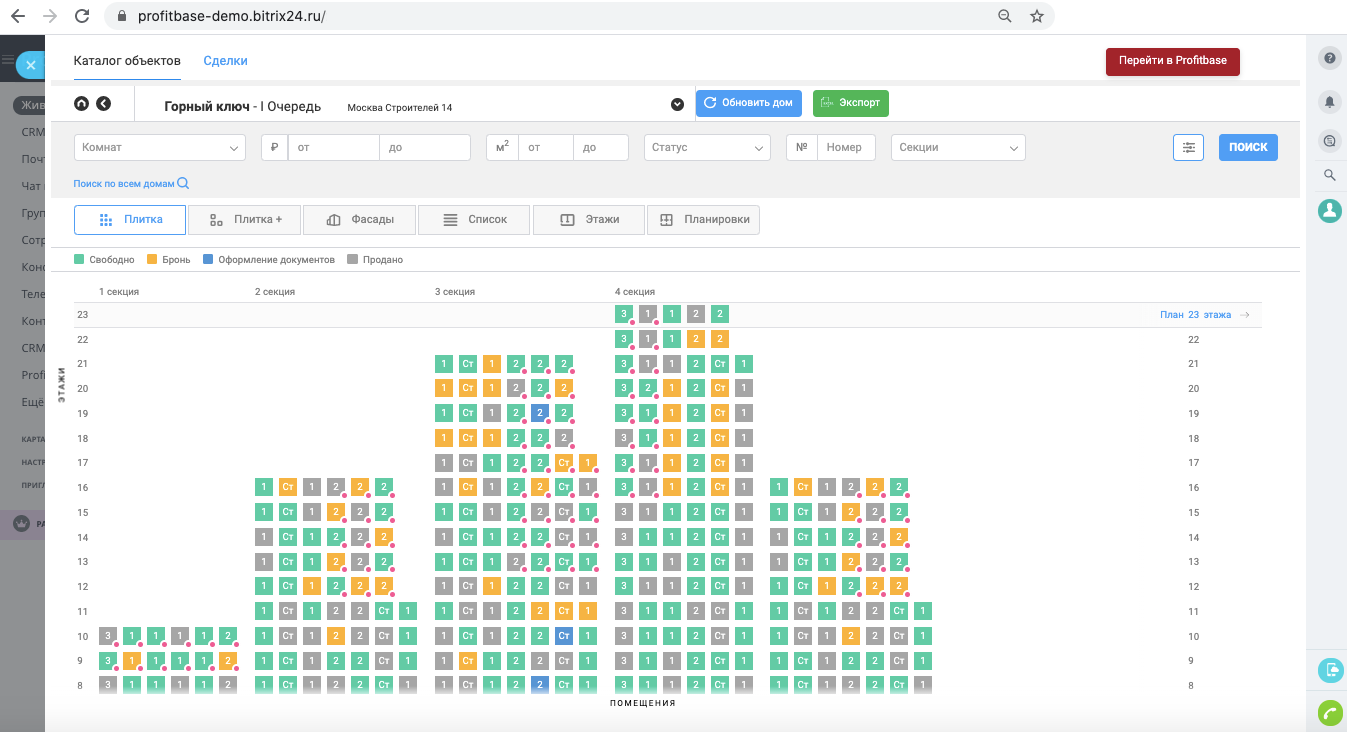Click the Поиск по всем домам link

(x=131, y=184)
